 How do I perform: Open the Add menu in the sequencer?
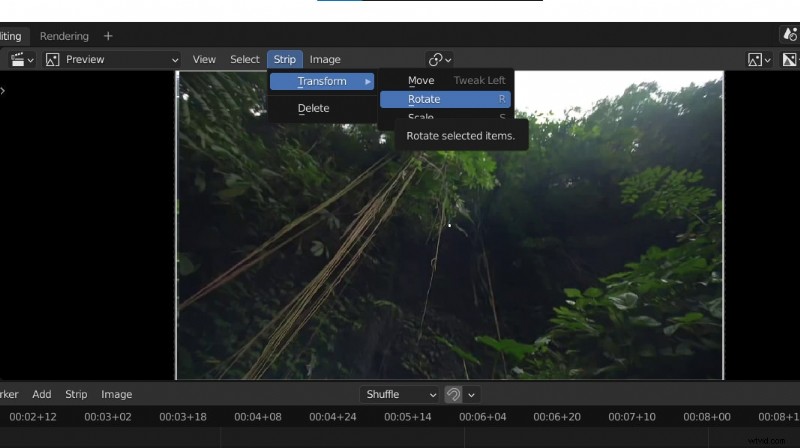coord(41,394)
